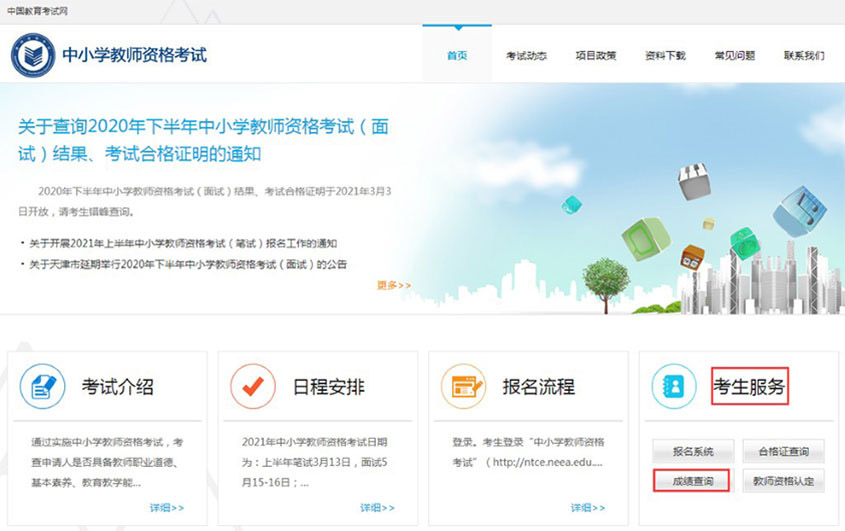Click the 考试介绍 pencil document icon
Screen dimensions: 845x531
tap(43, 386)
